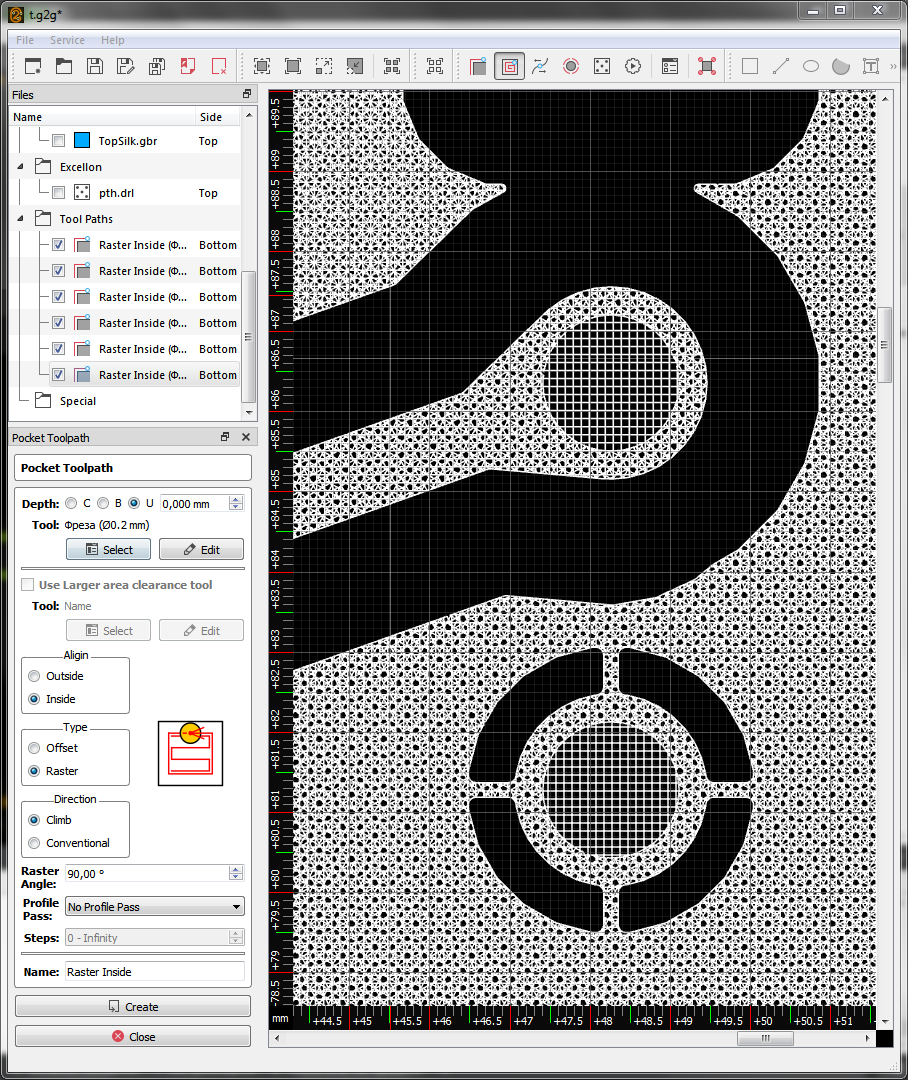Open the Thermal insulation tool
Image resolution: width=908 pixels, height=1080 pixels.
pos(571,66)
